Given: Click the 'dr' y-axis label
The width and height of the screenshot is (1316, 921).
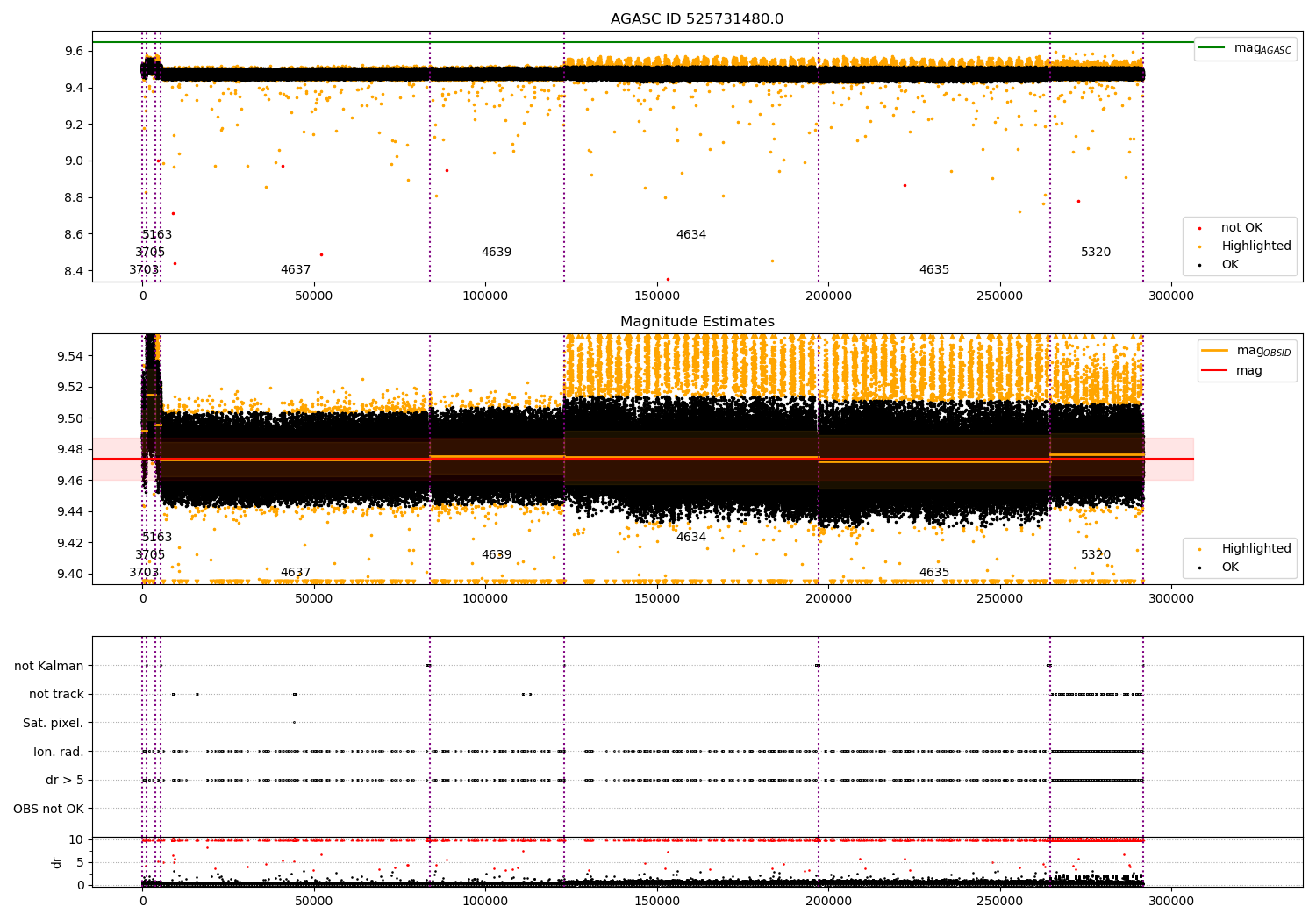Looking at the screenshot, I should [x=57, y=862].
